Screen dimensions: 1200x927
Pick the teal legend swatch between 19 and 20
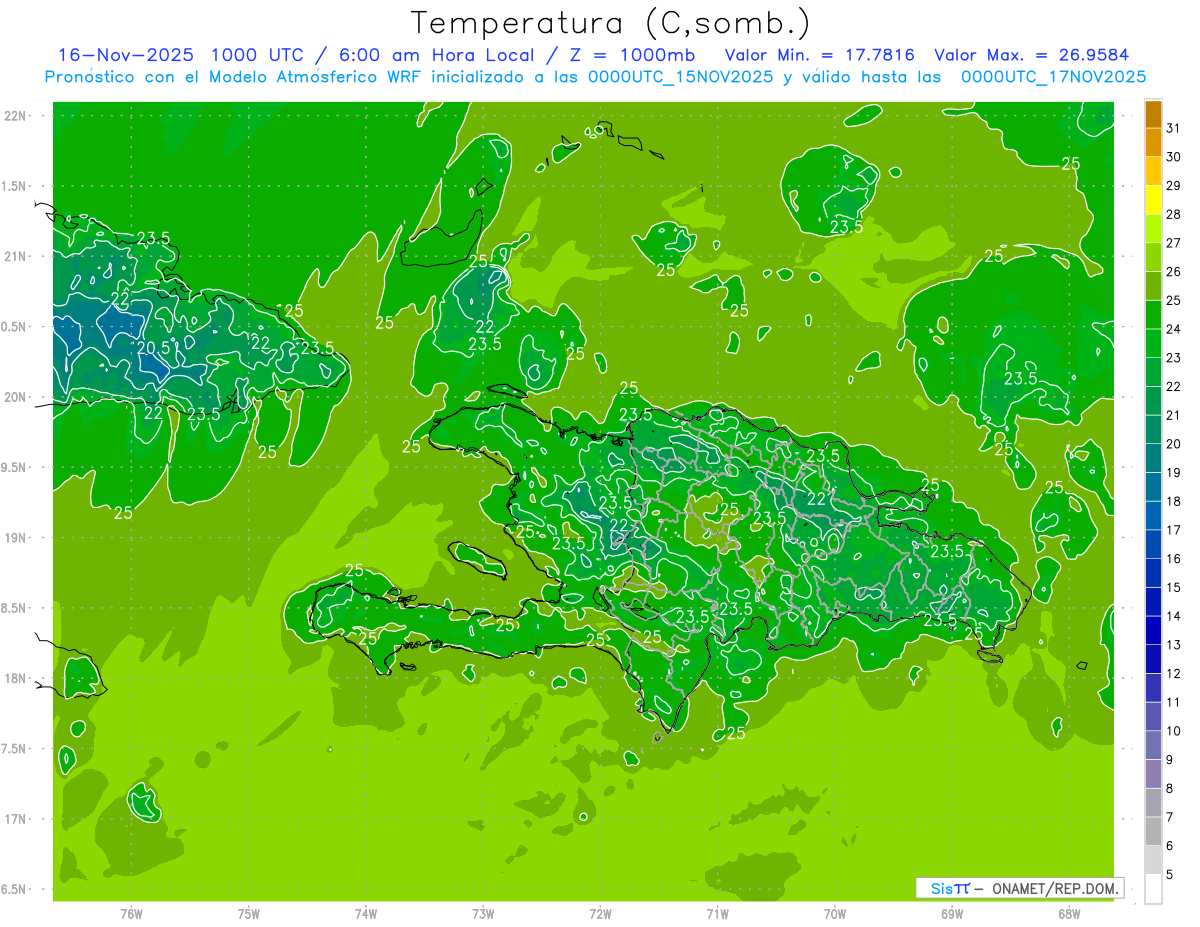coord(1154,459)
